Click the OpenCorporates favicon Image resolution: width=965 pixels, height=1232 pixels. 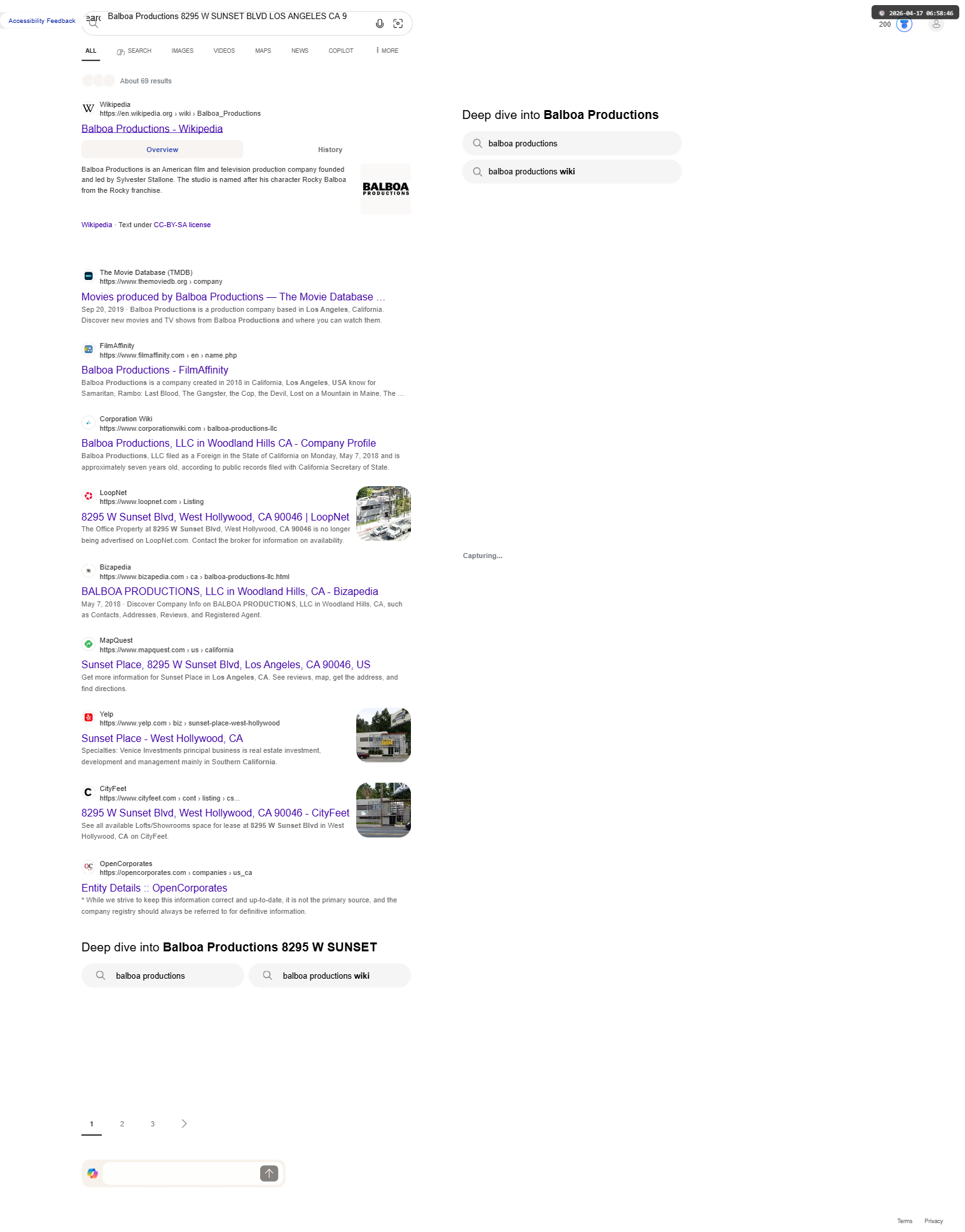tap(88, 867)
